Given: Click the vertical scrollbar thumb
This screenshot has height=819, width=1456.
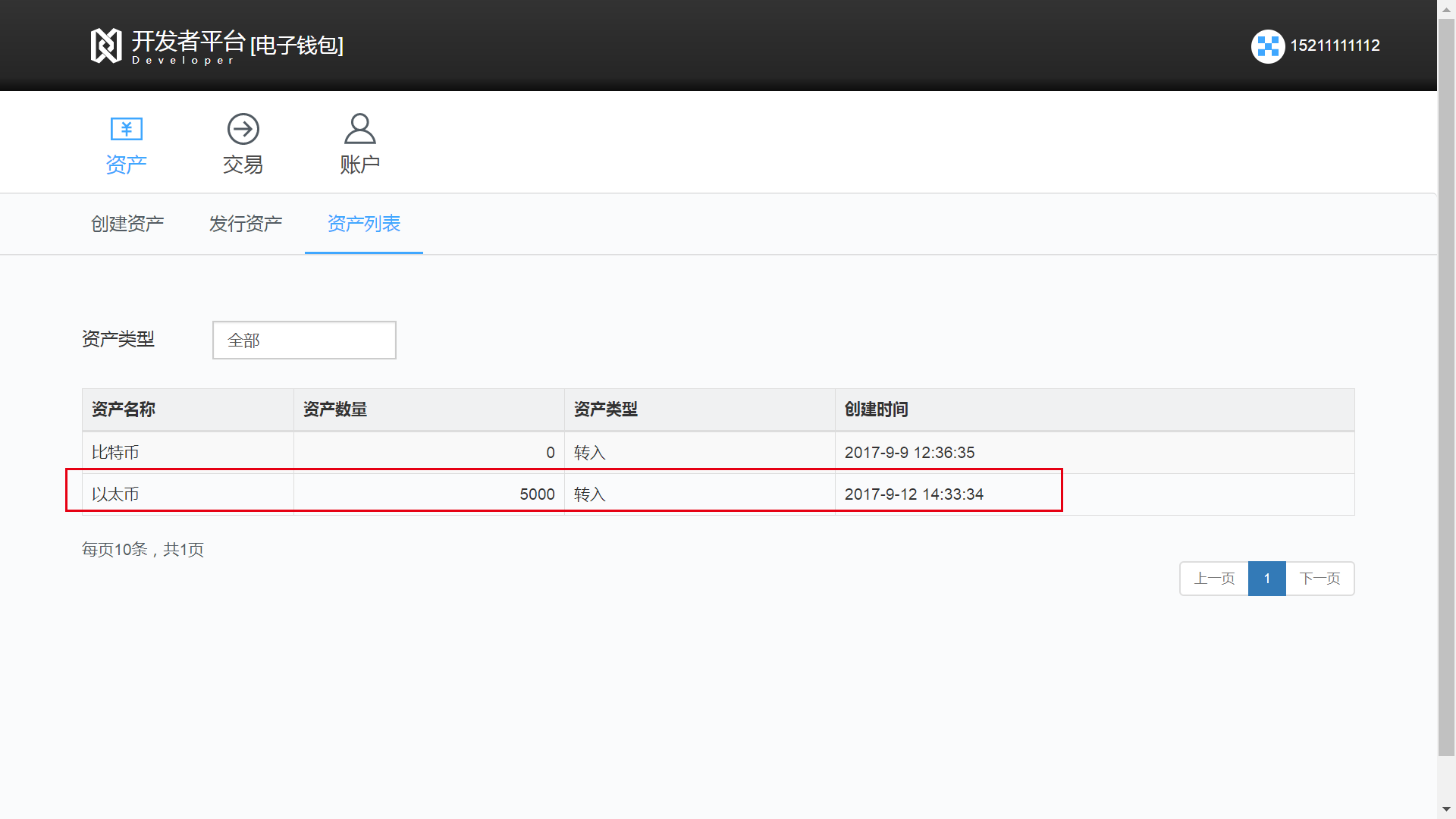Looking at the screenshot, I should click(1447, 387).
